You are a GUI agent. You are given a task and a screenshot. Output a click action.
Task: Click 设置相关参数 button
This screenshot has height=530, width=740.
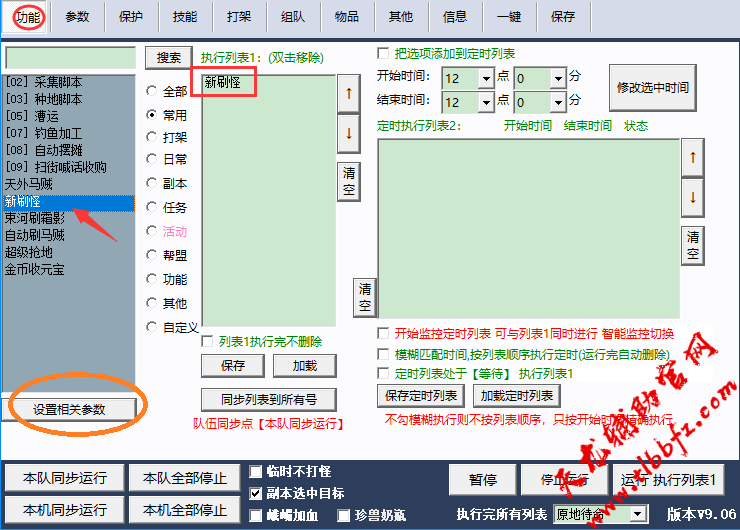(69, 410)
